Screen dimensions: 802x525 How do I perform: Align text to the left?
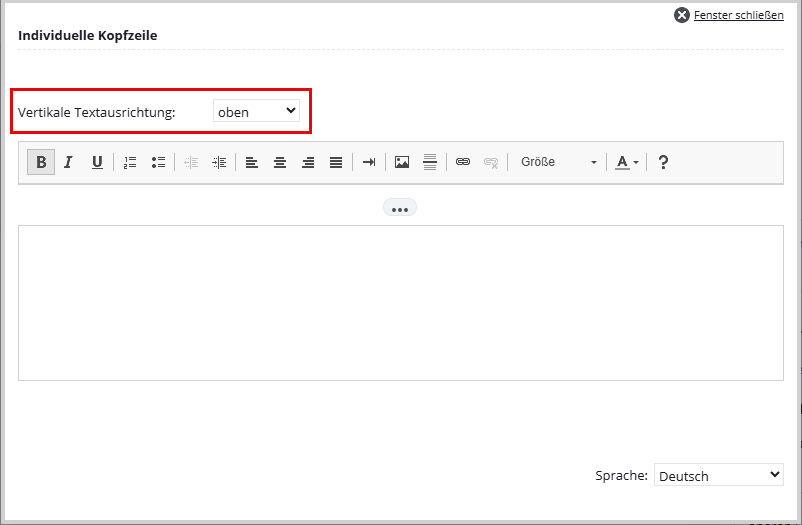pos(252,162)
